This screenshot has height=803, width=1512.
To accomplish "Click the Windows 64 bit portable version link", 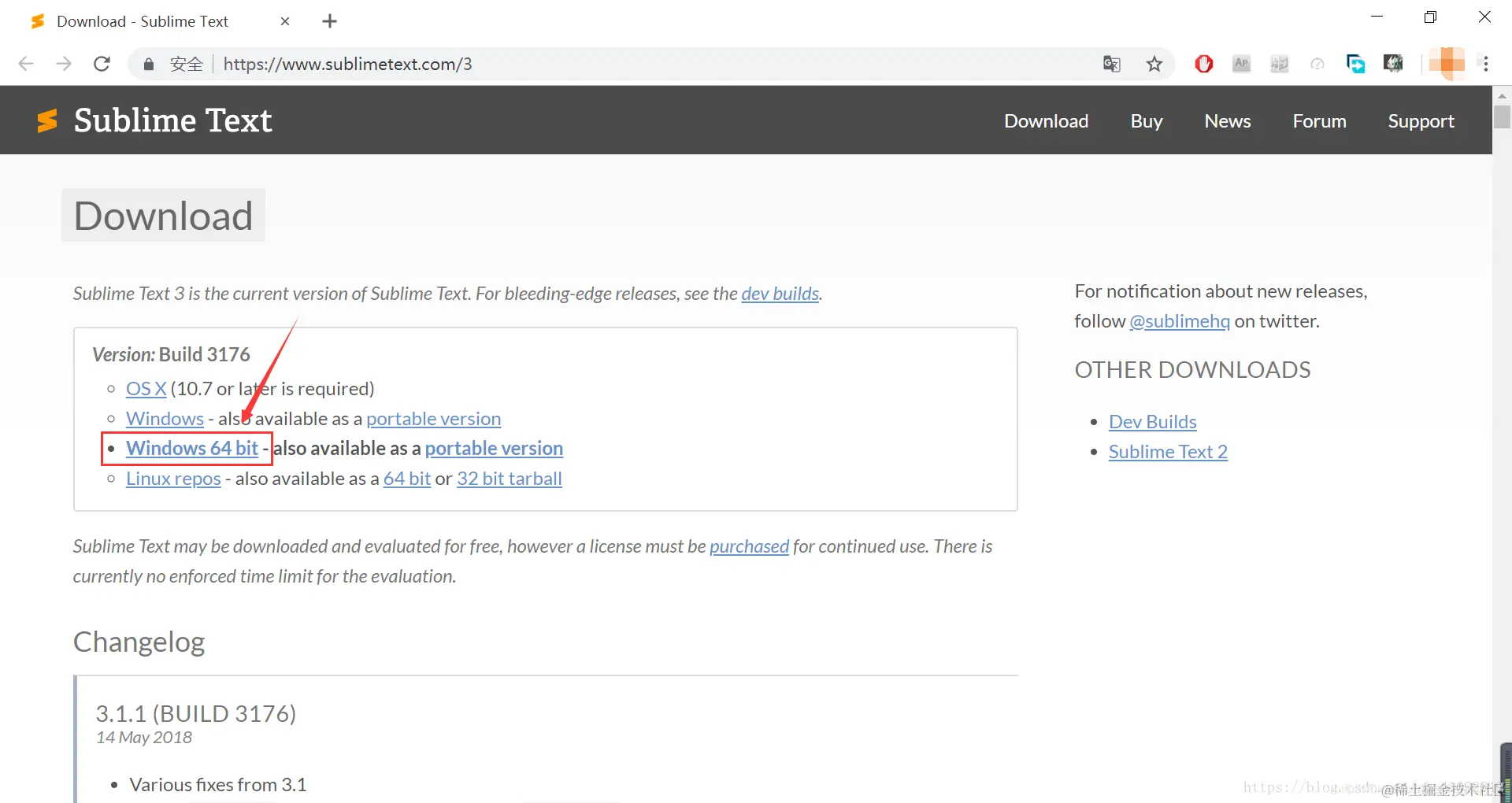I will (494, 449).
